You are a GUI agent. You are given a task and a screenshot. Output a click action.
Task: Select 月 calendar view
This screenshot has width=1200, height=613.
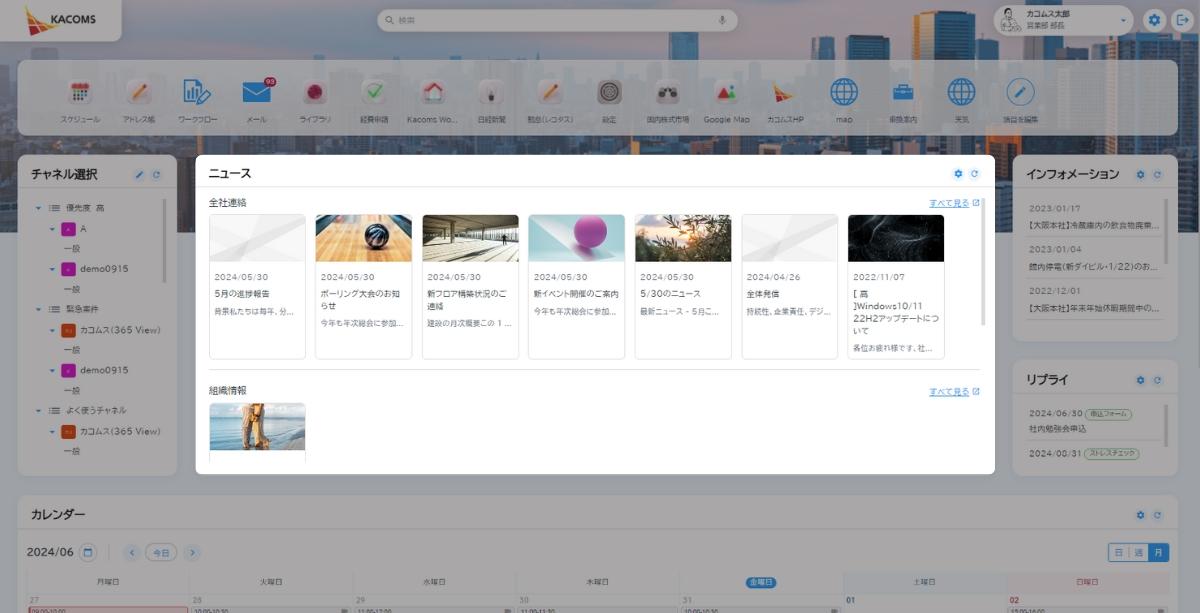click(x=1158, y=552)
